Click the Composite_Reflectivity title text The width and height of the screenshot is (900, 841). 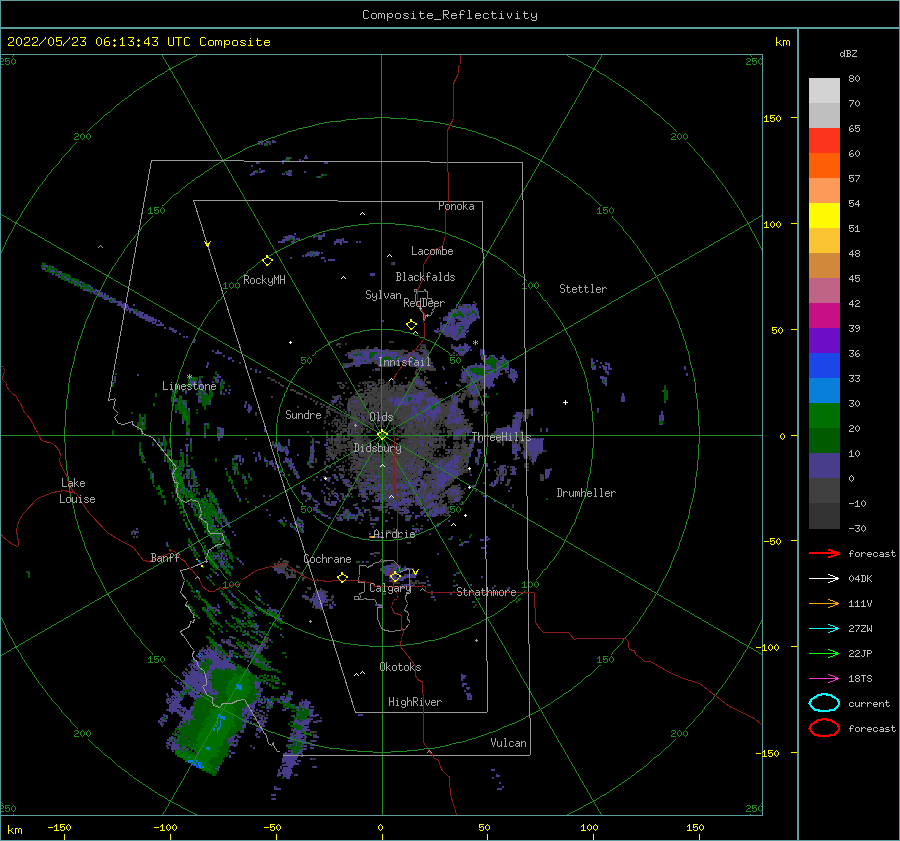tap(450, 15)
